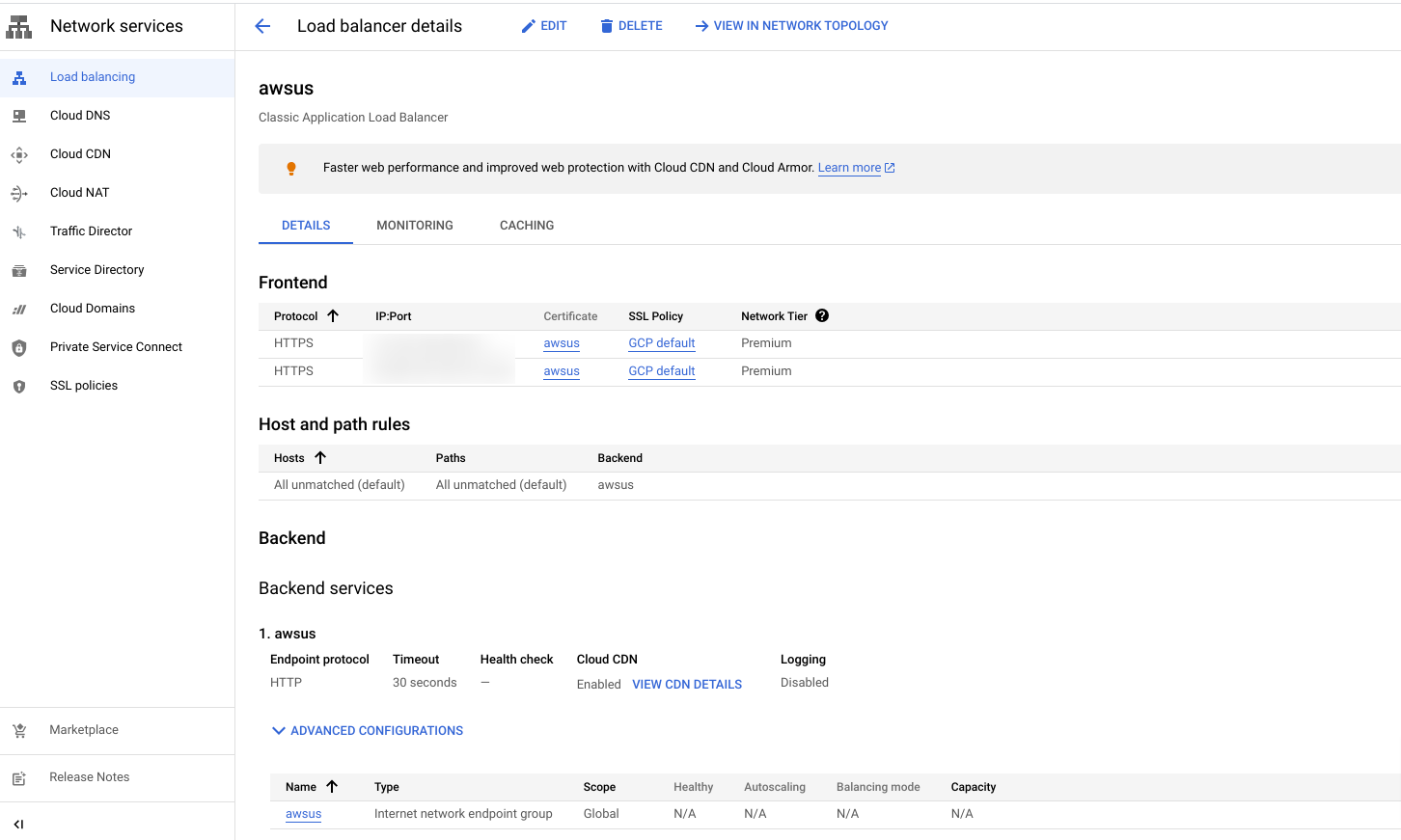Click the Cloud Domains sidebar icon
Screen dimensions: 1401x840
click(x=19, y=309)
